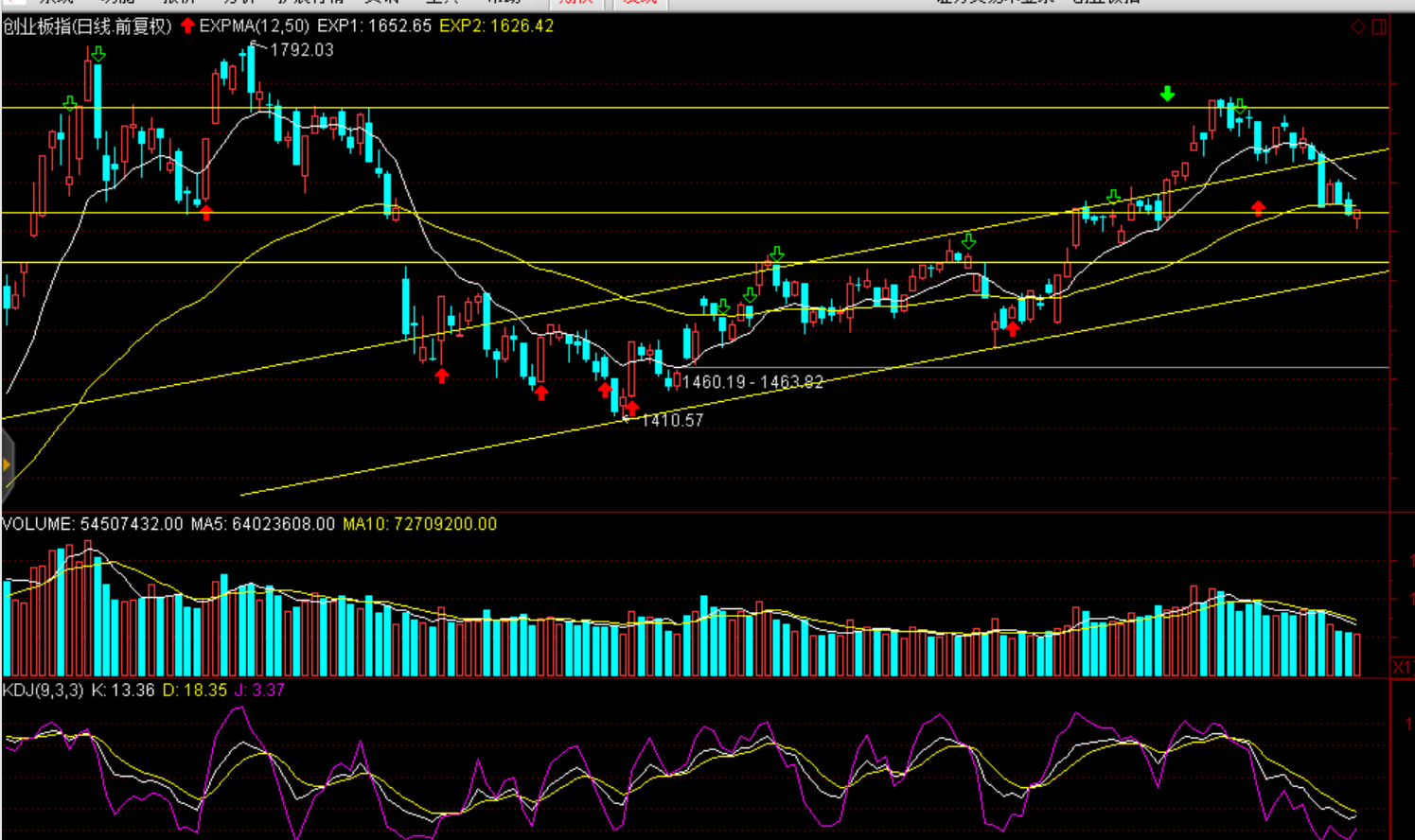
Task: Click the 创业板指(日线.前复权) chart title
Action: tap(87, 26)
